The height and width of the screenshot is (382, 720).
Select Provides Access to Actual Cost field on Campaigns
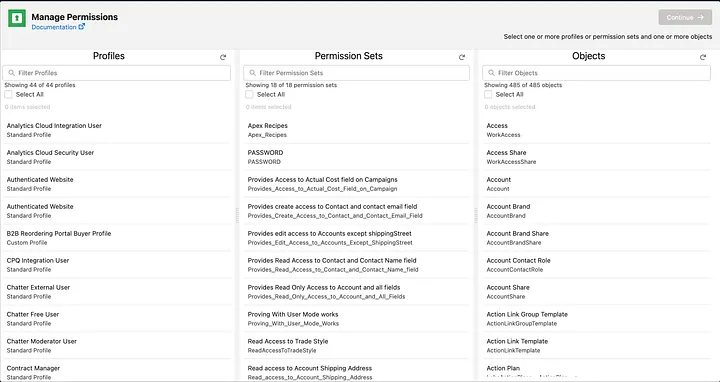click(x=356, y=184)
